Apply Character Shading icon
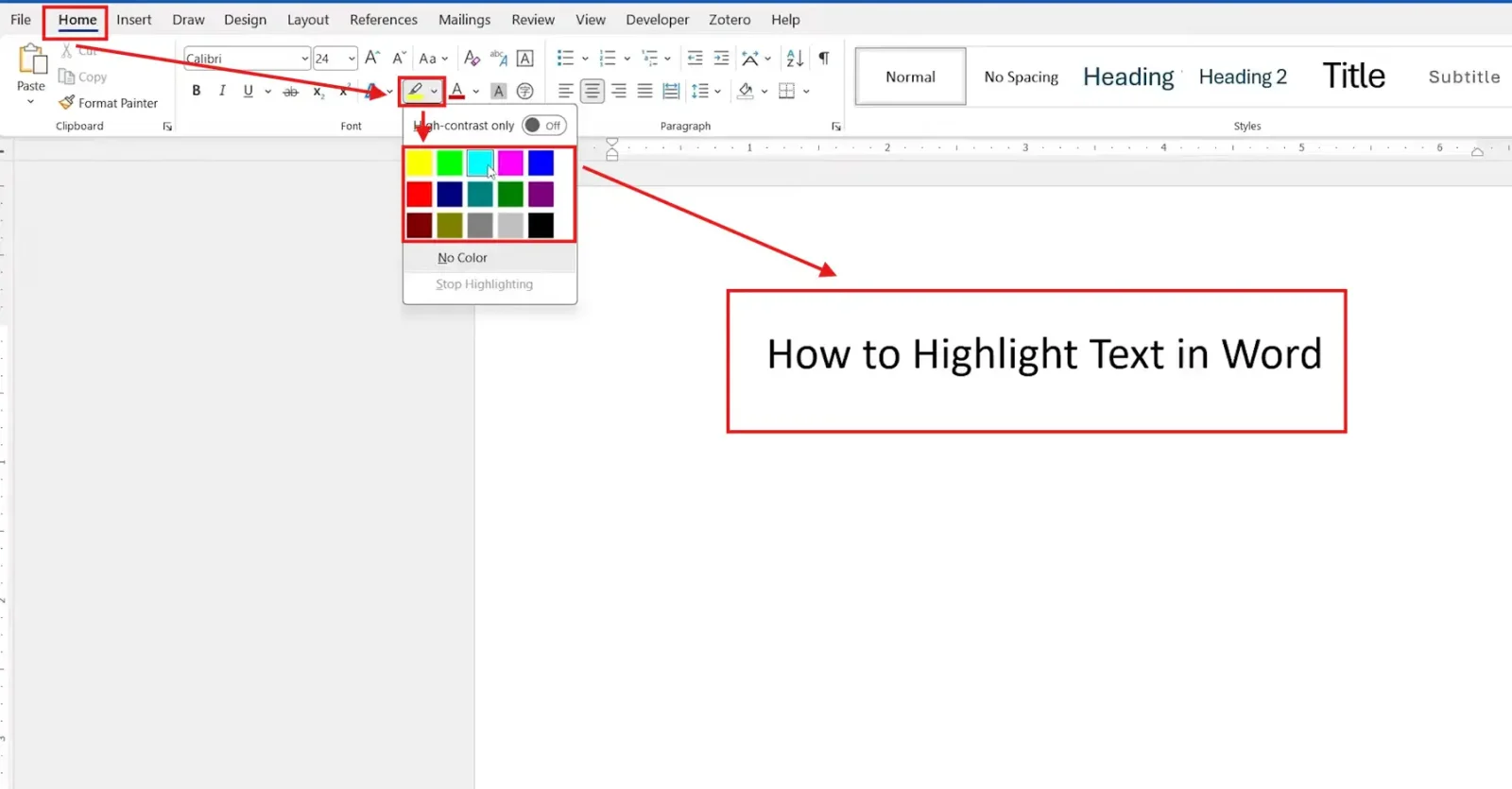The height and width of the screenshot is (789, 1512). (499, 91)
